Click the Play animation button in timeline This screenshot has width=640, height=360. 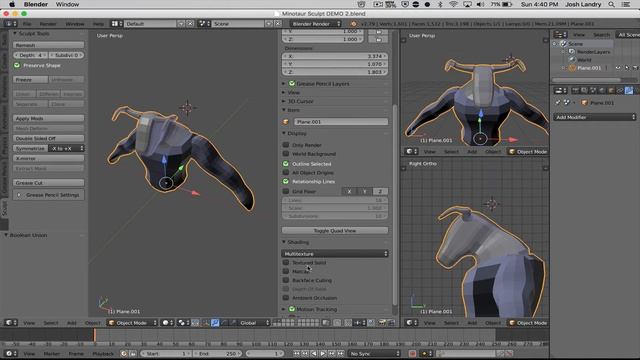tap(323, 353)
